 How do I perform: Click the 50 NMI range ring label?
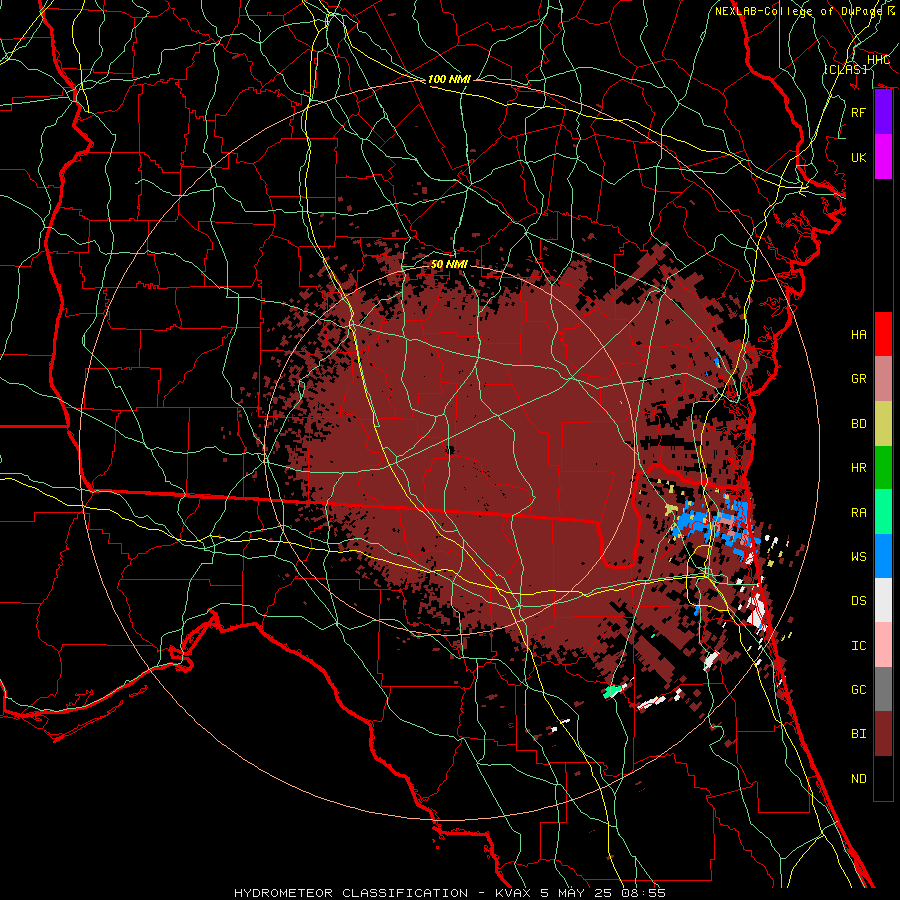[449, 264]
